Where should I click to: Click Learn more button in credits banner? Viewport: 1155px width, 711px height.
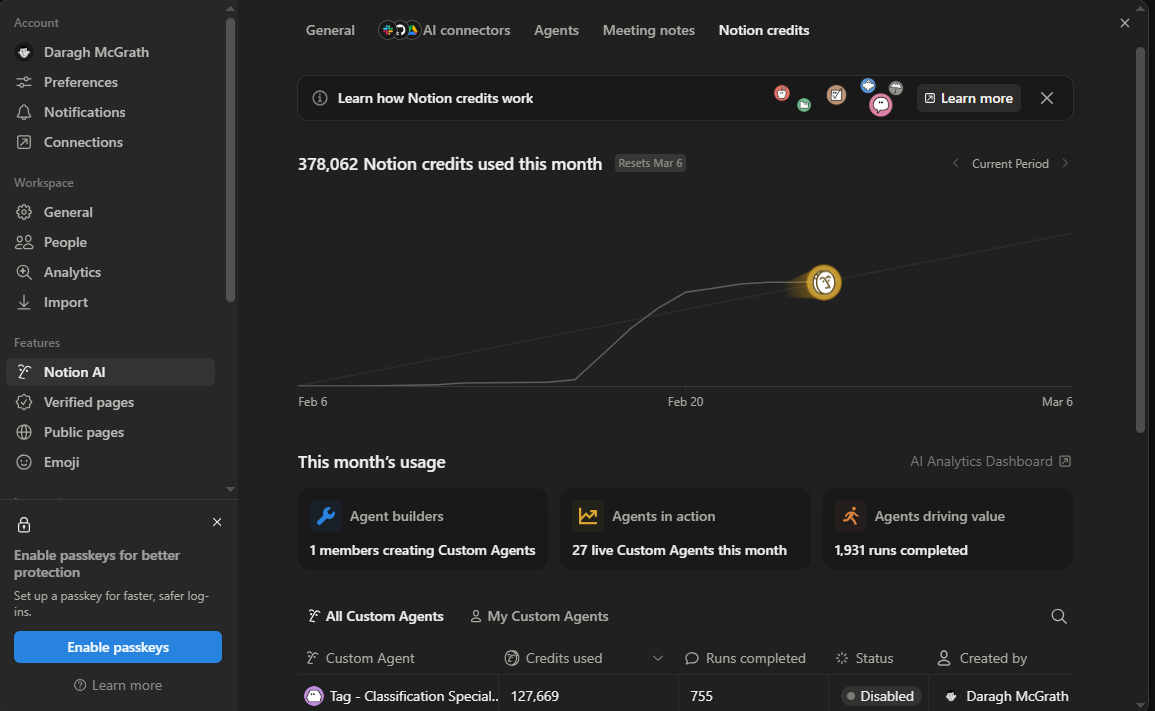pyautogui.click(x=969, y=98)
